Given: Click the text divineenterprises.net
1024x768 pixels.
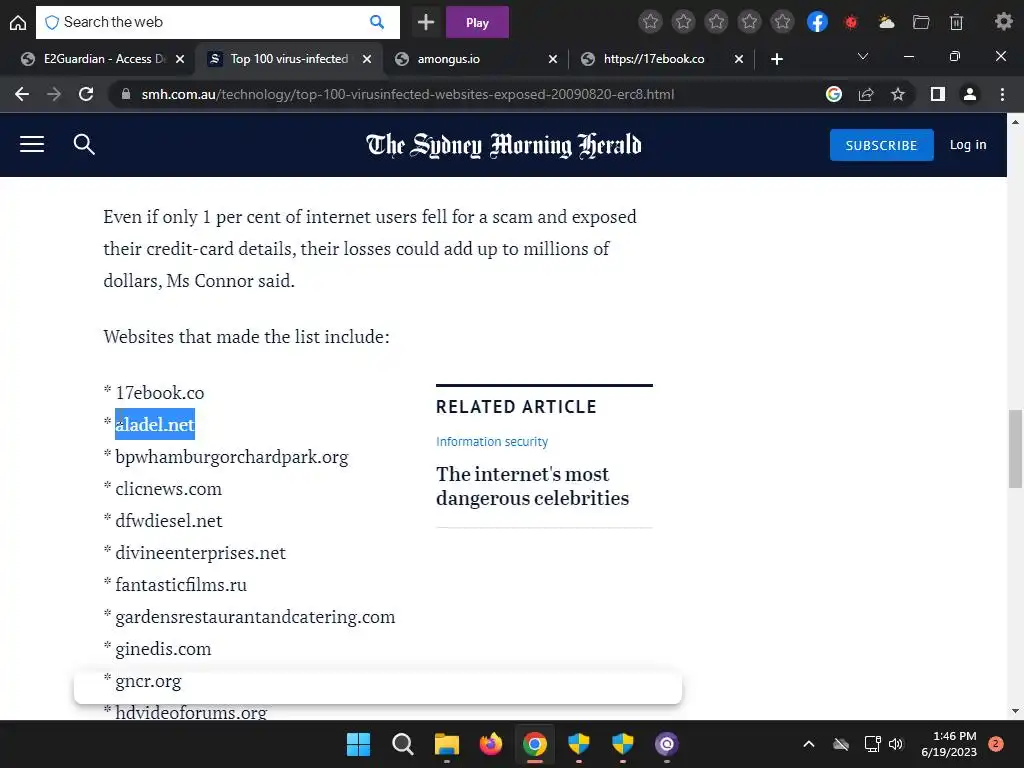Looking at the screenshot, I should point(200,552).
